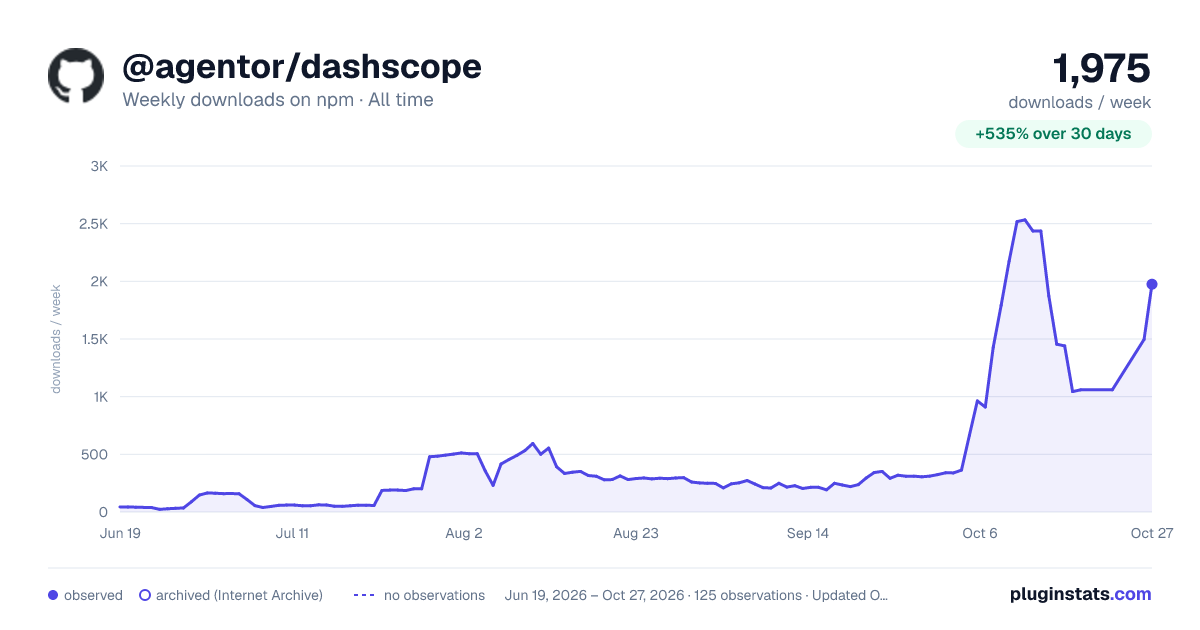Click the Jun 19 x-axis label
Screen dimensions: 1200x630
pos(120,533)
